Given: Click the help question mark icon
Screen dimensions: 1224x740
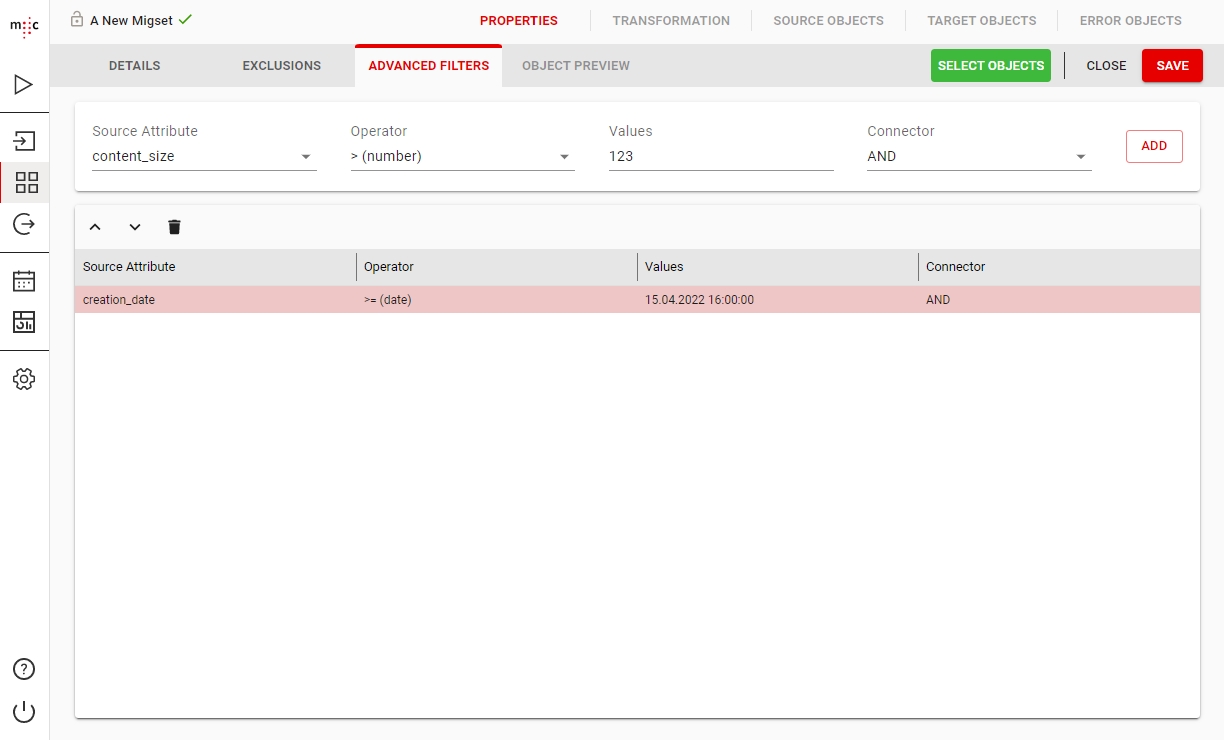Looking at the screenshot, I should click(x=24, y=669).
